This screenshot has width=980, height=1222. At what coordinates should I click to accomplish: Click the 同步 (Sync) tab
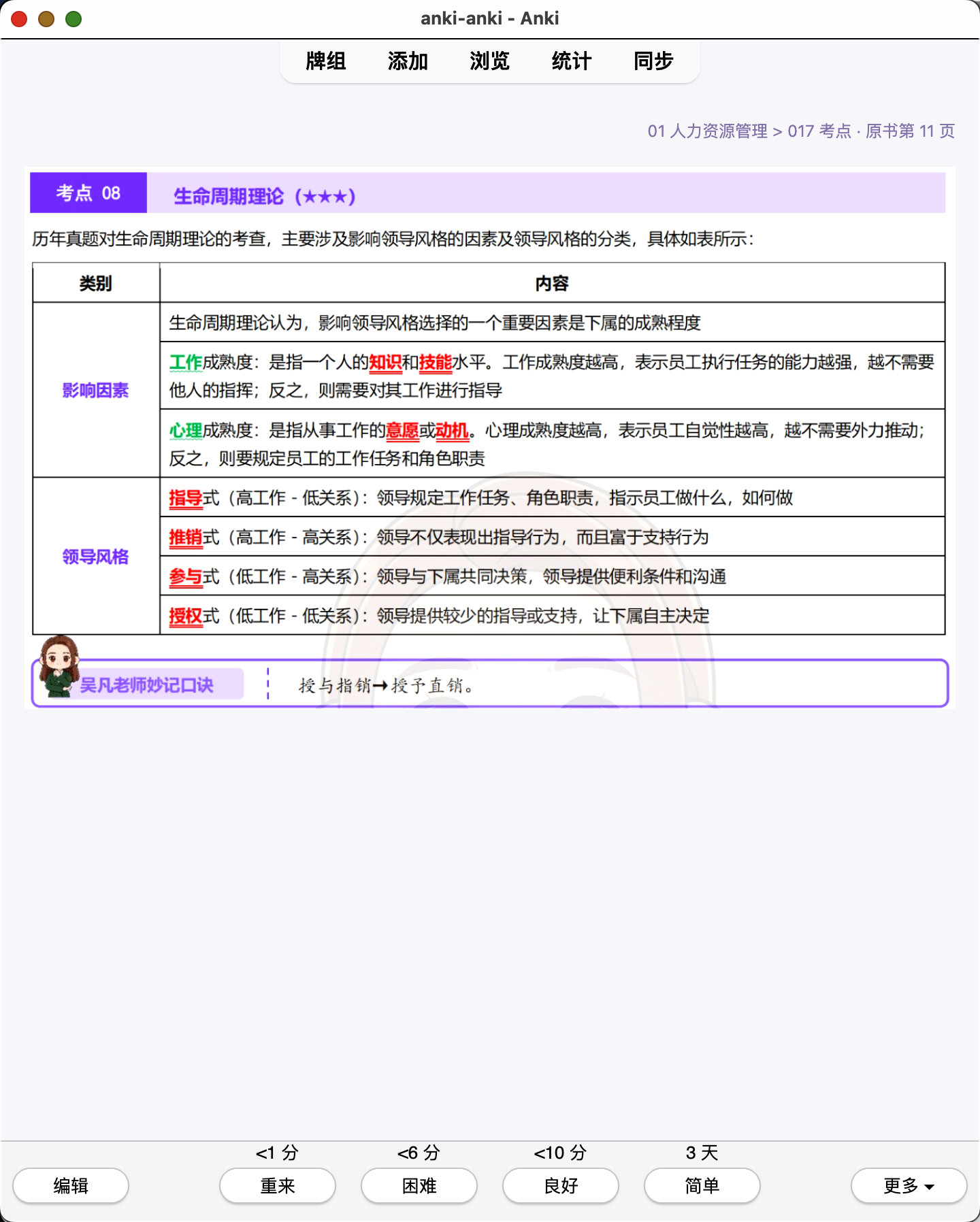click(653, 61)
